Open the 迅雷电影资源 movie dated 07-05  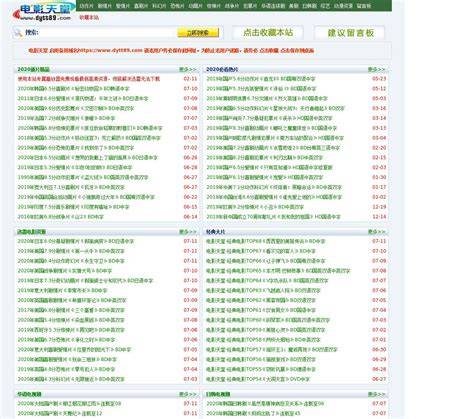click(74, 350)
